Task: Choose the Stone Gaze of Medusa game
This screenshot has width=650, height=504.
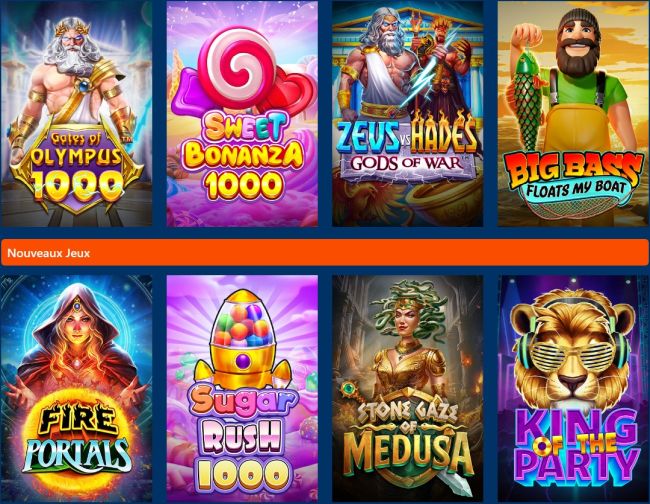Action: 407,389
